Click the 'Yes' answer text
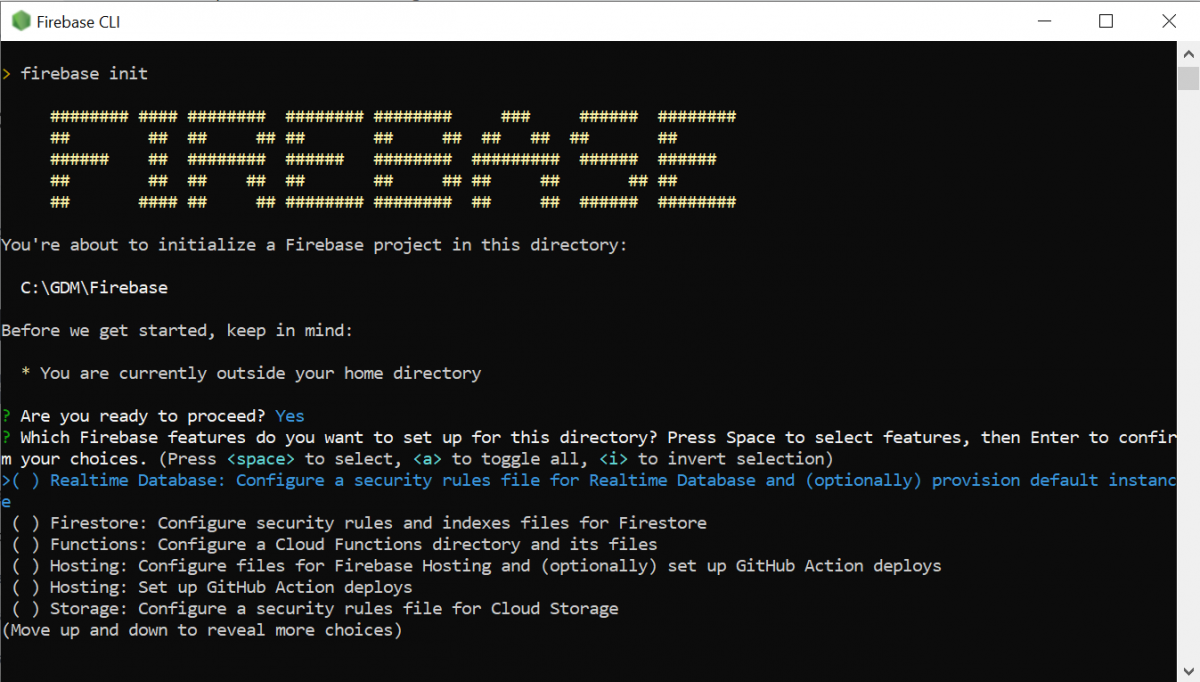 pyautogui.click(x=290, y=416)
